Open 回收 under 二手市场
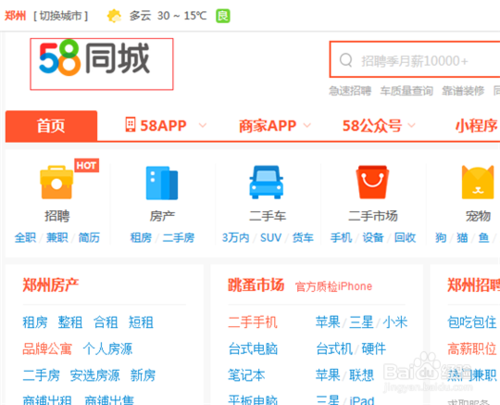 point(405,238)
